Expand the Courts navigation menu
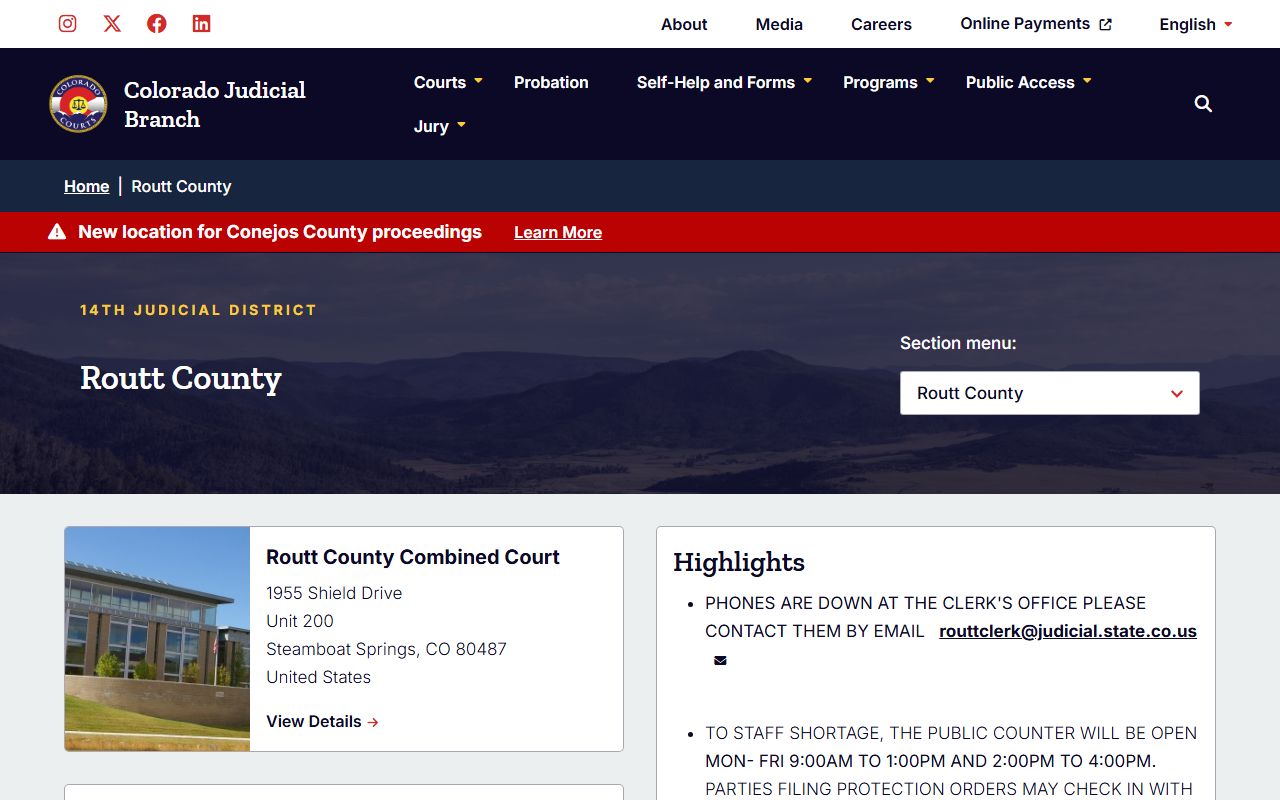Viewport: 1280px width, 800px height. pyautogui.click(x=448, y=82)
